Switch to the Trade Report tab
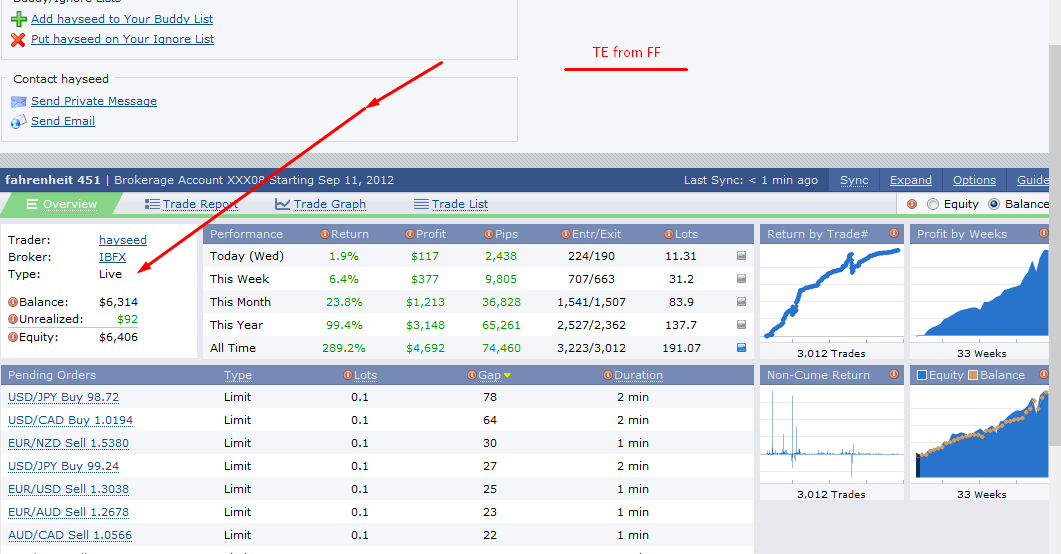This screenshot has width=1061, height=554. pos(199,204)
